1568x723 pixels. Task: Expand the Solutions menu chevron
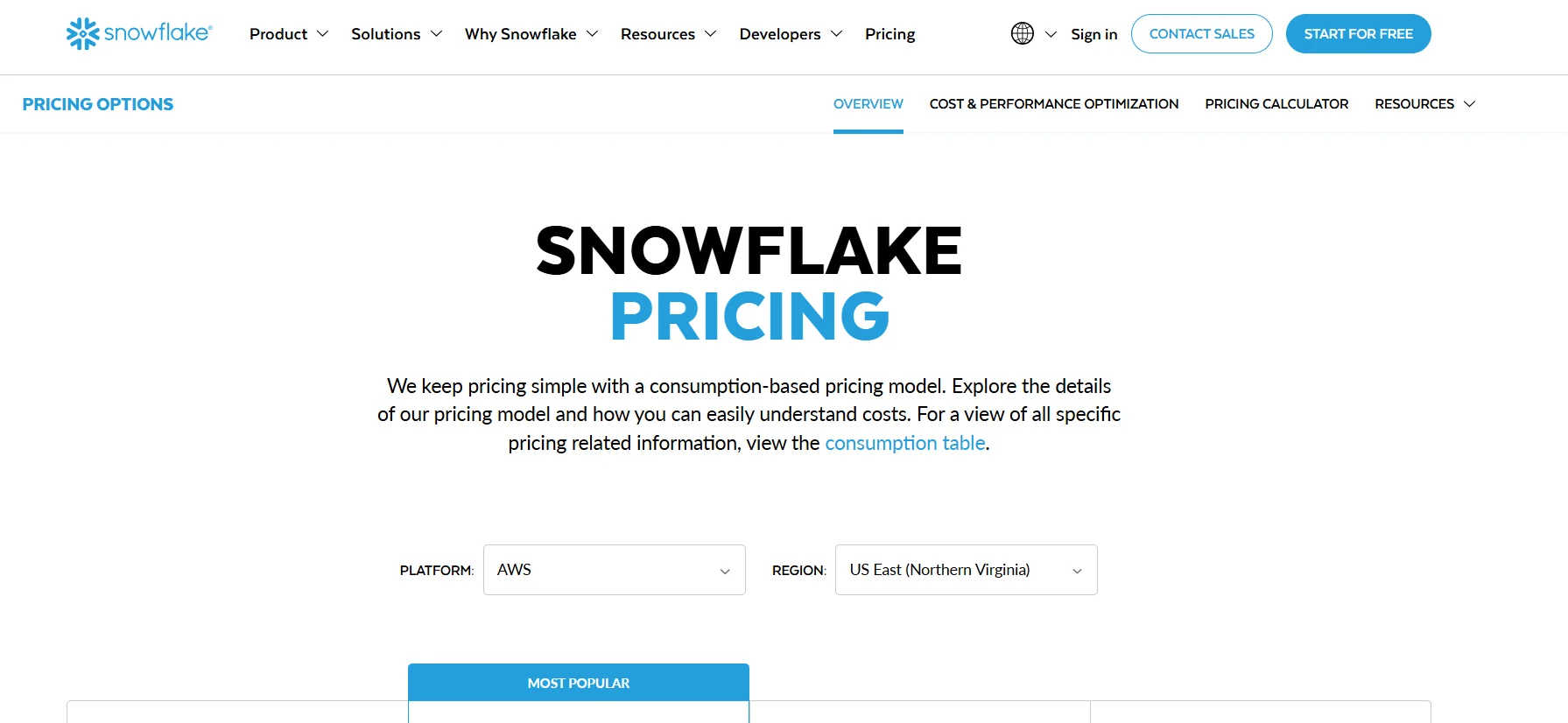point(436,33)
